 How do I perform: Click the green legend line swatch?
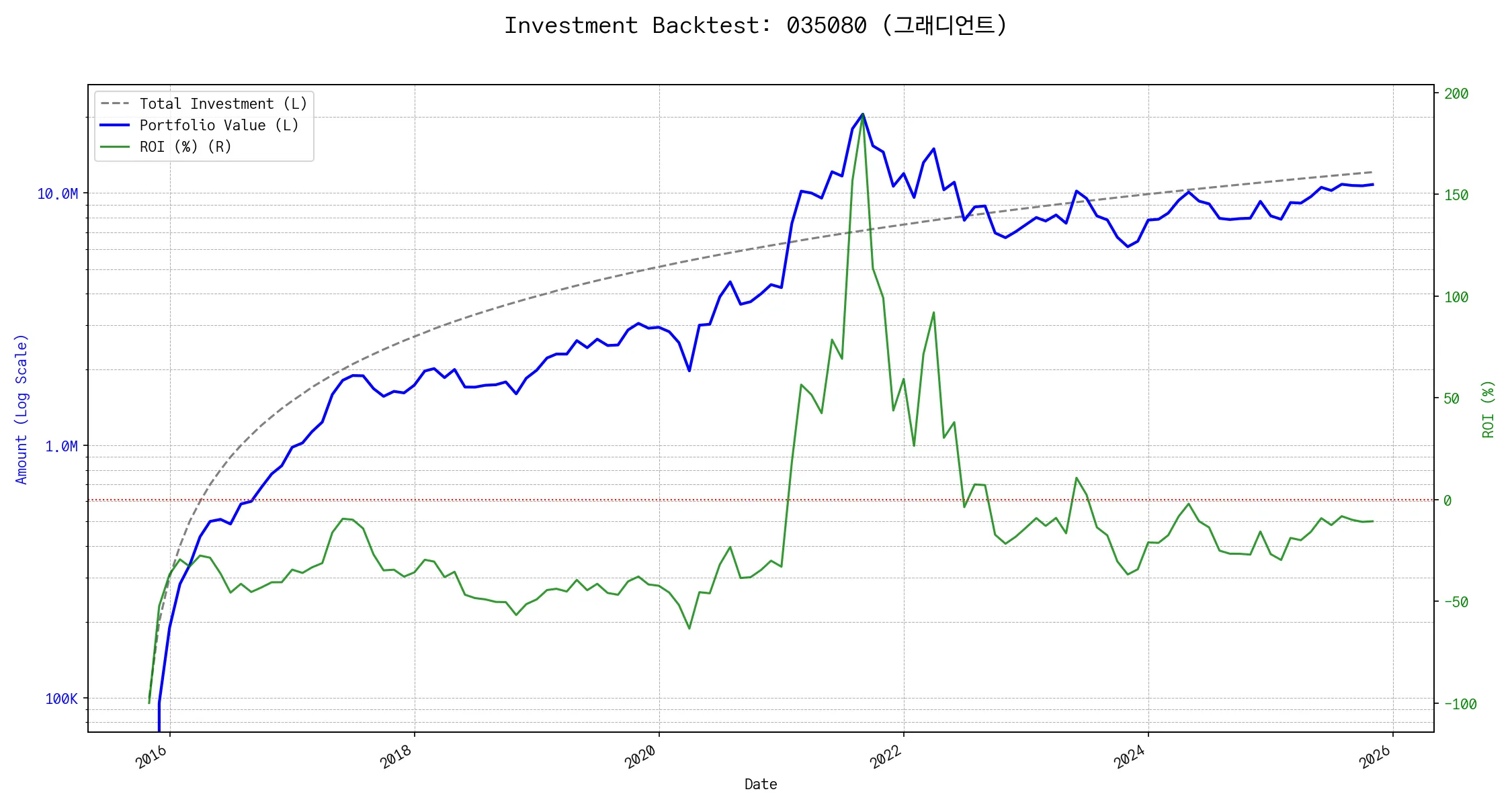(x=114, y=147)
